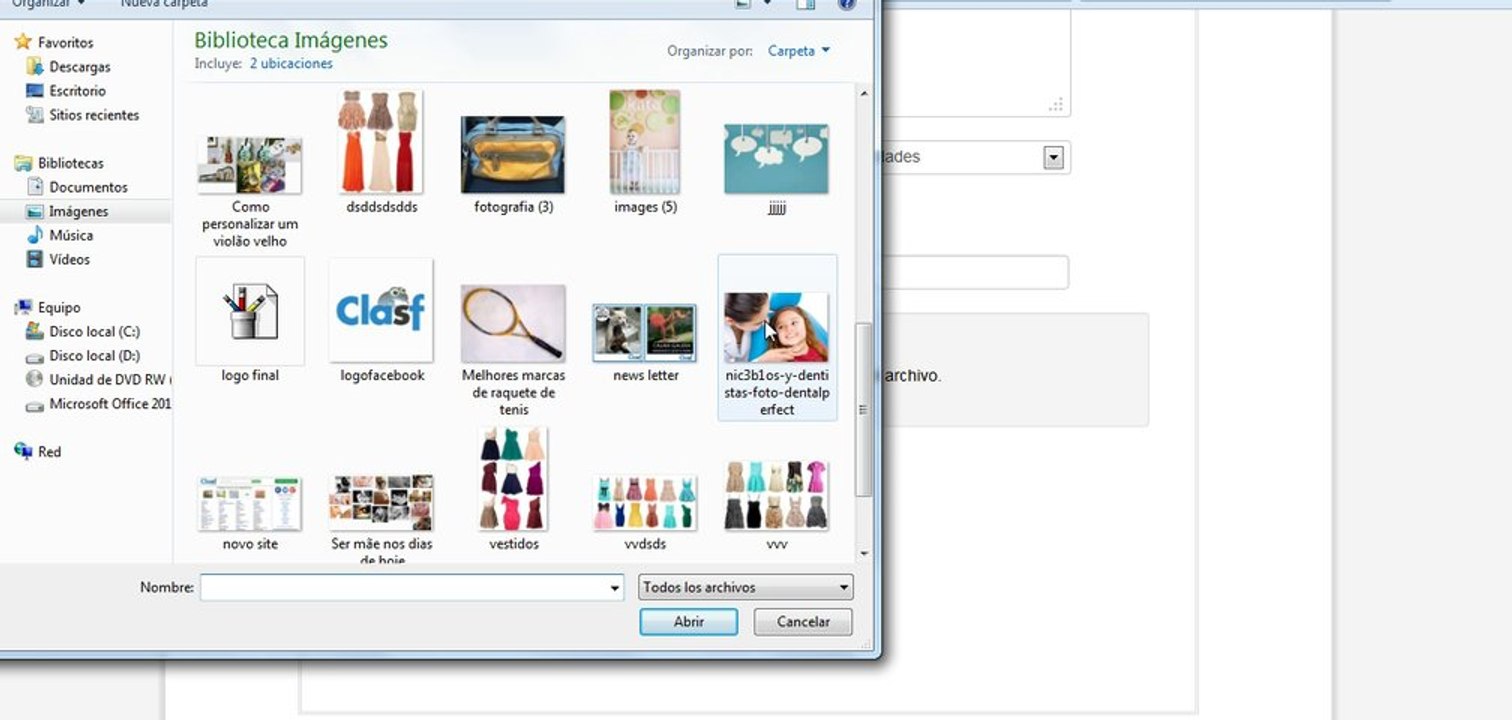The width and height of the screenshot is (1512, 720).
Task: Click the file list scrollbar up arrow
Action: (x=864, y=93)
